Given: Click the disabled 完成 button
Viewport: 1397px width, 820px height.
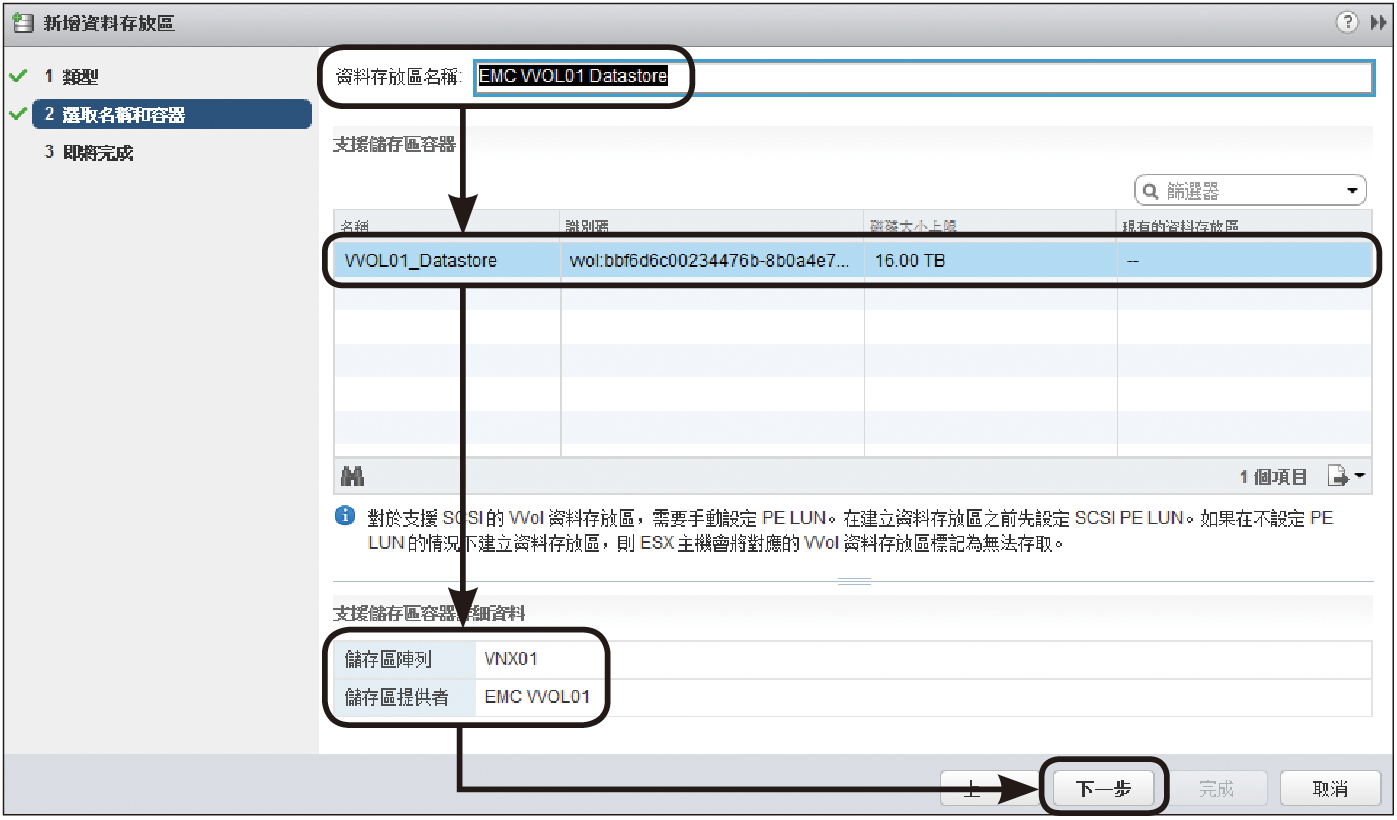Looking at the screenshot, I should (1216, 789).
